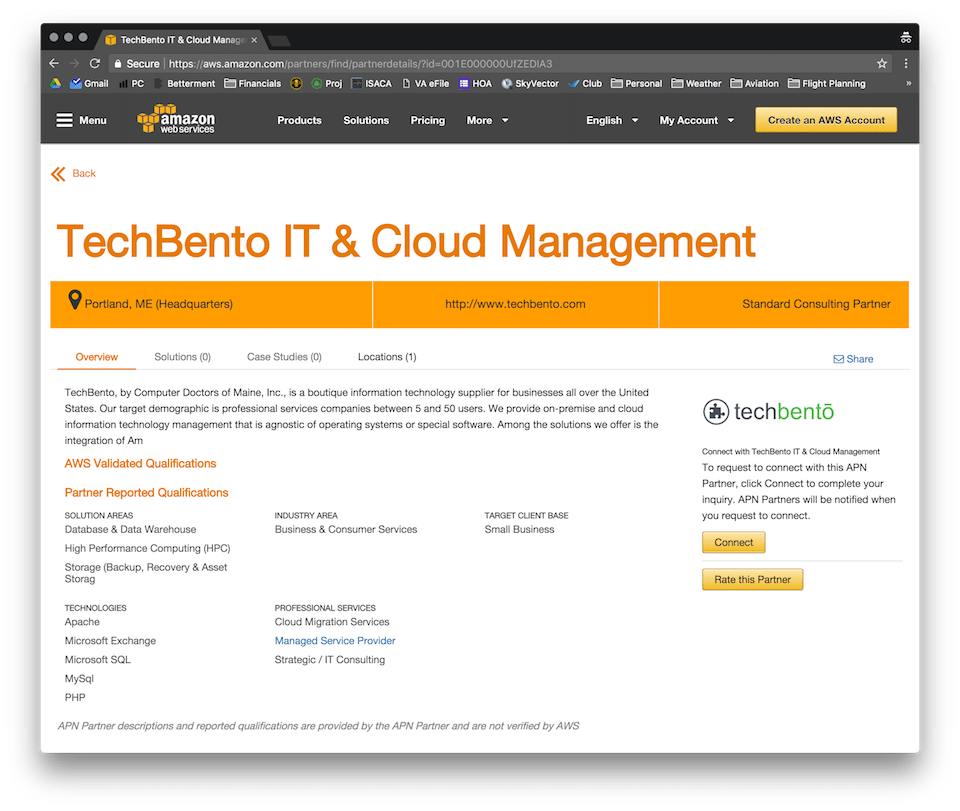Click the TechBento IT & Cloud Management page title
This screenshot has height=811, width=960.
pyautogui.click(x=405, y=242)
